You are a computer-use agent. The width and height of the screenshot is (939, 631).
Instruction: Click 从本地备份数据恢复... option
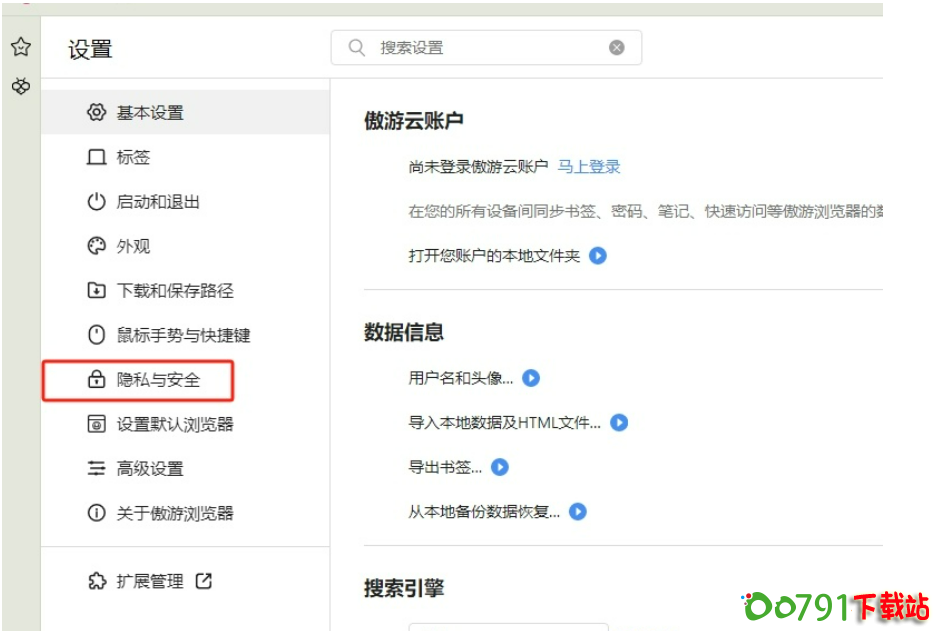(x=484, y=511)
